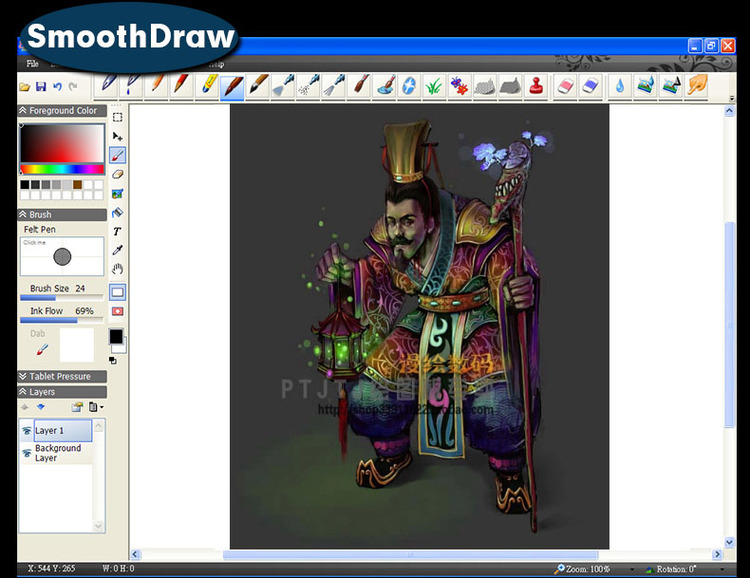Hide Layer 1 using its eye icon
Image resolution: width=750 pixels, height=578 pixels.
[27, 431]
